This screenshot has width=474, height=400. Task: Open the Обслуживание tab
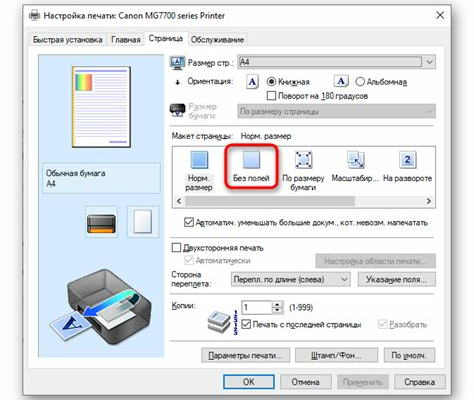coord(217,40)
